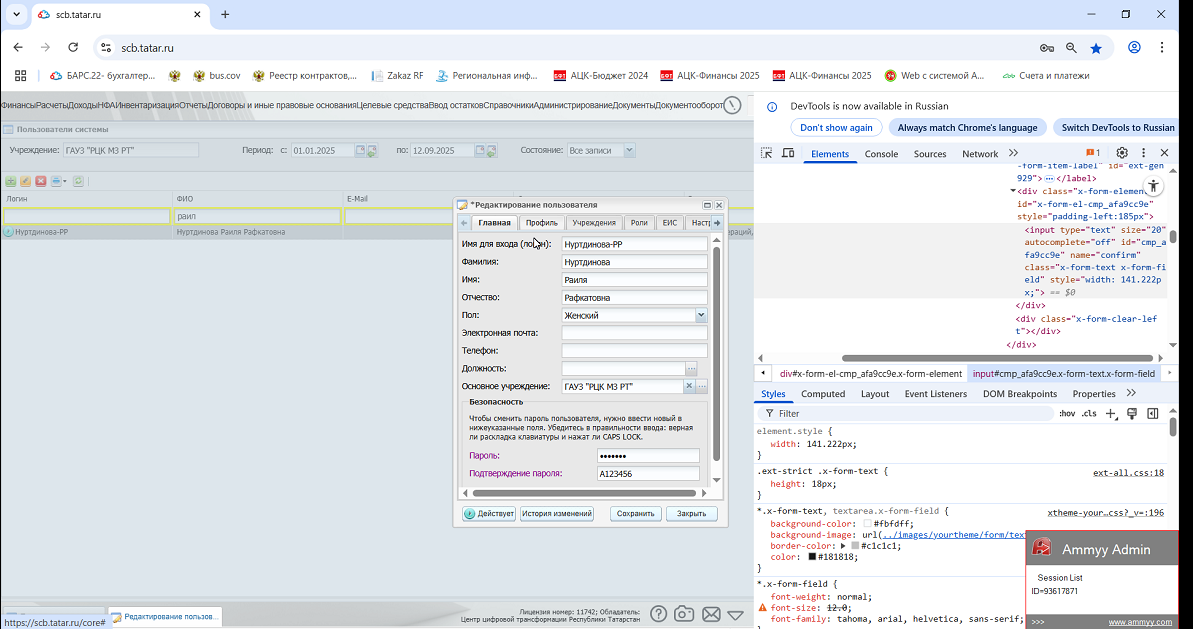Toggle the .cls class editor in Styles
Screen dimensions: 1193x629
(x=1090, y=414)
